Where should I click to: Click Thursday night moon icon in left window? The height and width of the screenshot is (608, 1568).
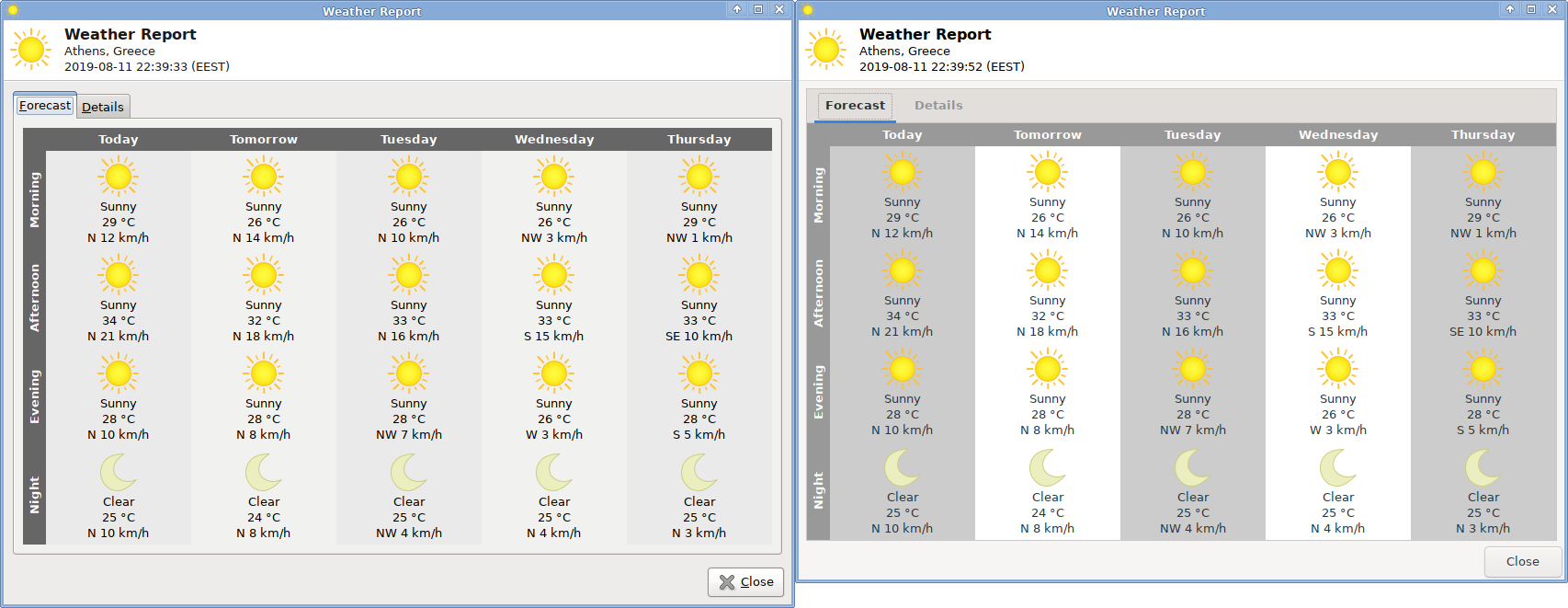coord(699,473)
